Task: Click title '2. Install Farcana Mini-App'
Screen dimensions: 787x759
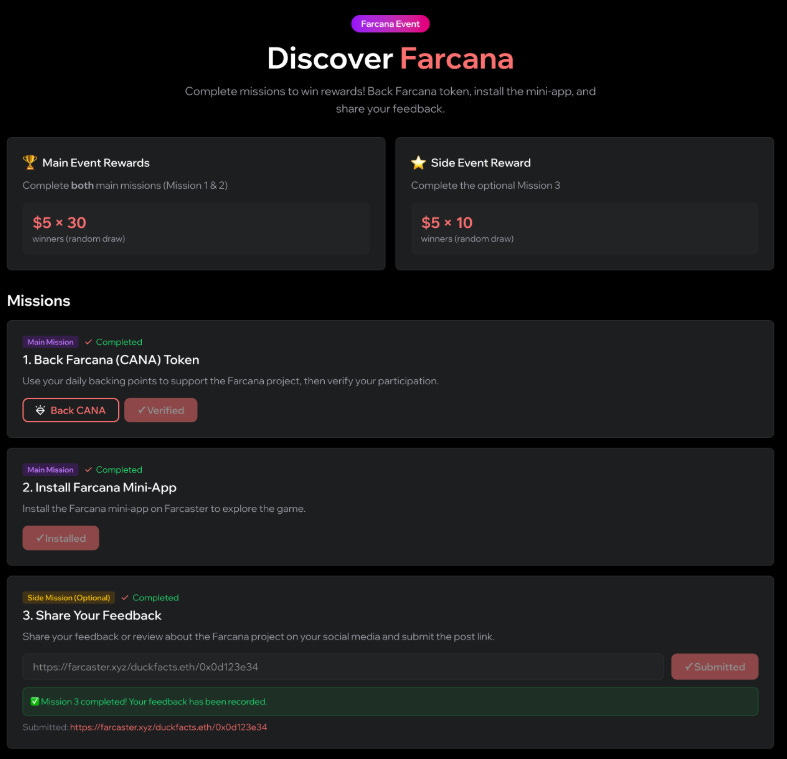Action: pyautogui.click(x=99, y=487)
